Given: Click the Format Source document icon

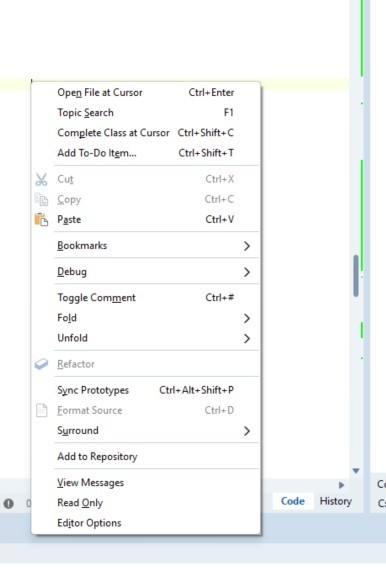Looking at the screenshot, I should click(41, 410).
